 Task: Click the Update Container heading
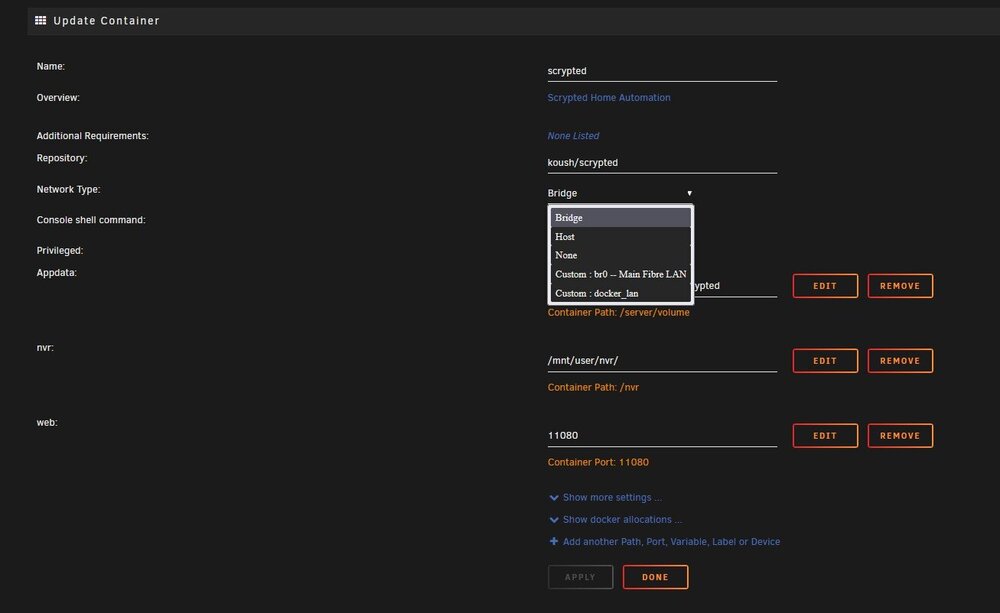point(106,20)
